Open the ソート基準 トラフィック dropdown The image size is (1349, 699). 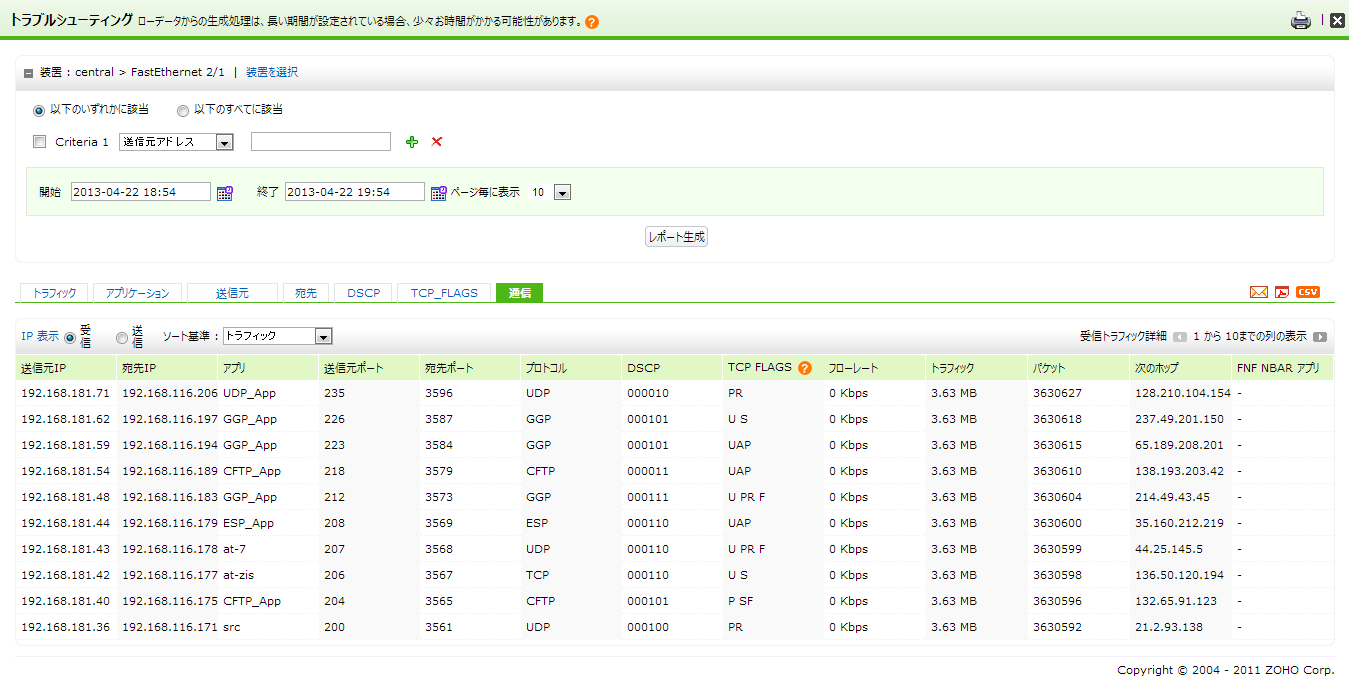(x=323, y=337)
